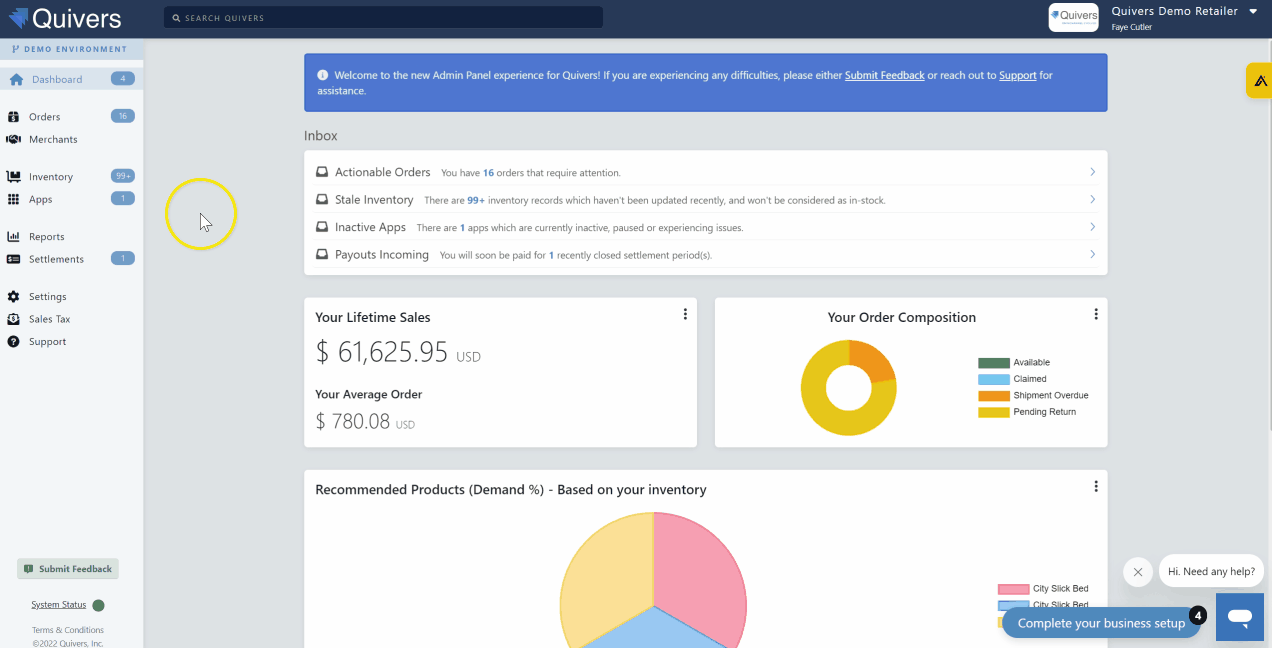The width and height of the screenshot is (1272, 648).
Task: Click the green System Status indicator dot
Action: (98, 605)
